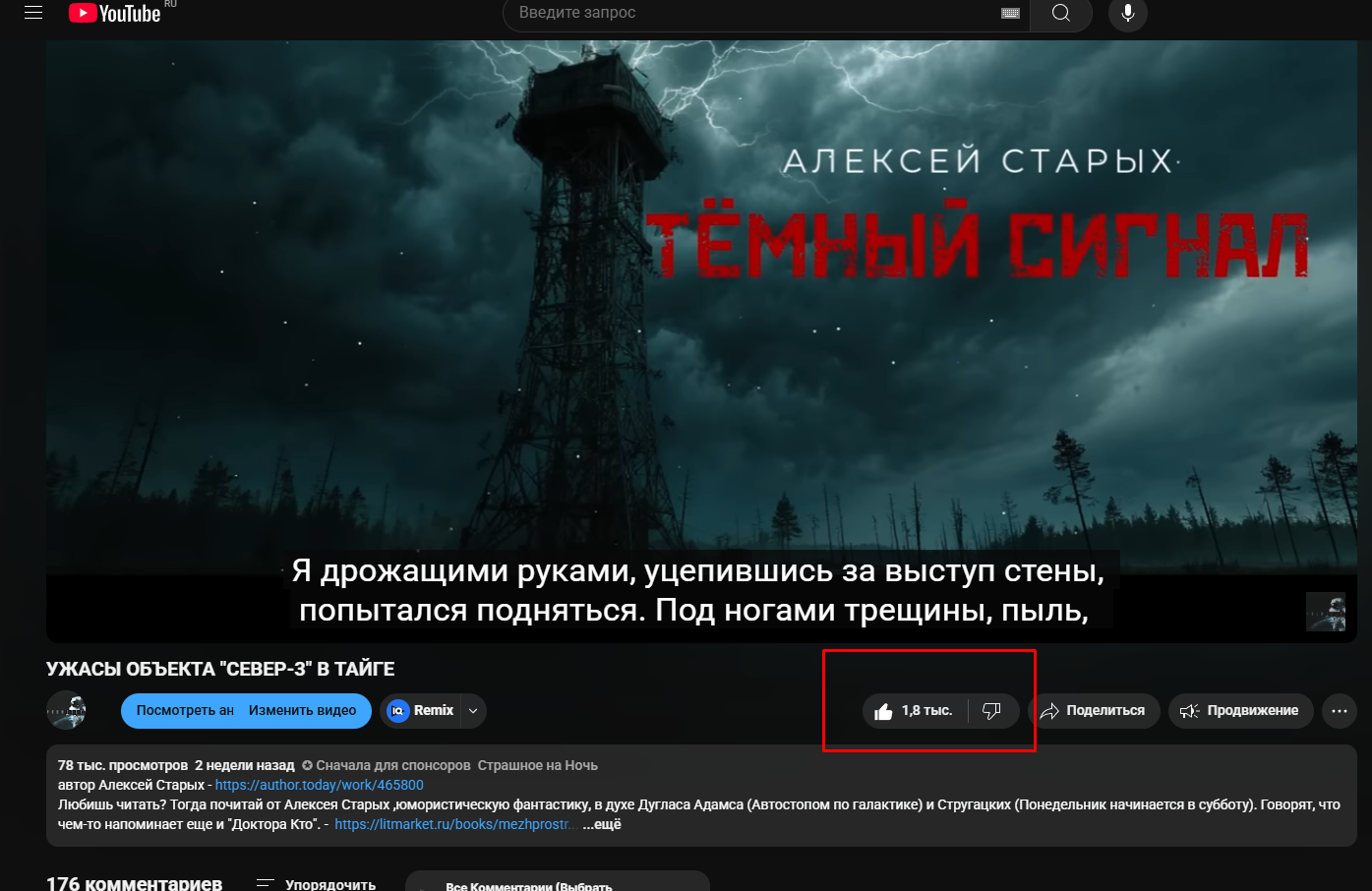Click the Remix button

[421, 710]
